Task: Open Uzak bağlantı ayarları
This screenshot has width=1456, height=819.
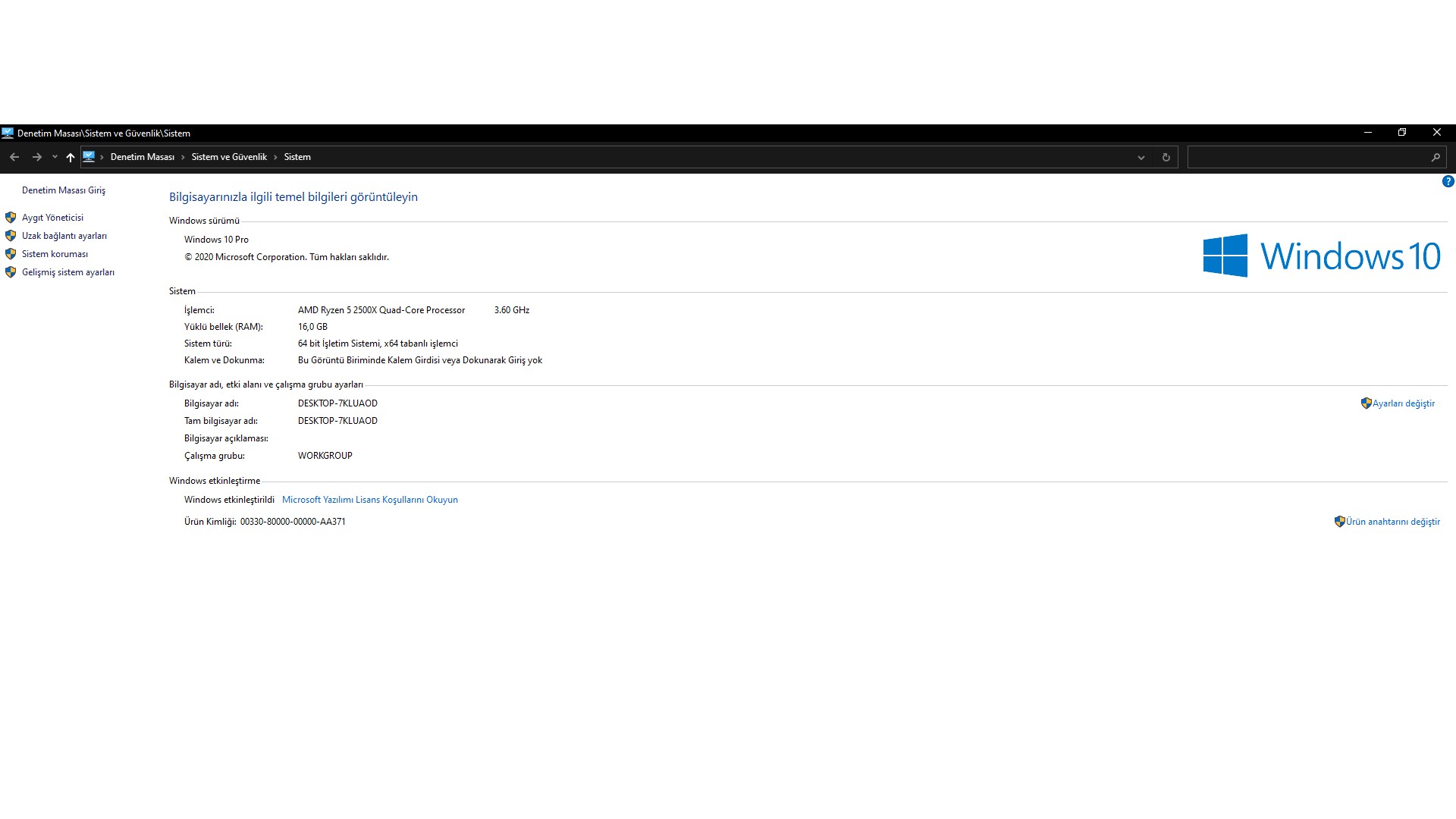Action: point(64,236)
